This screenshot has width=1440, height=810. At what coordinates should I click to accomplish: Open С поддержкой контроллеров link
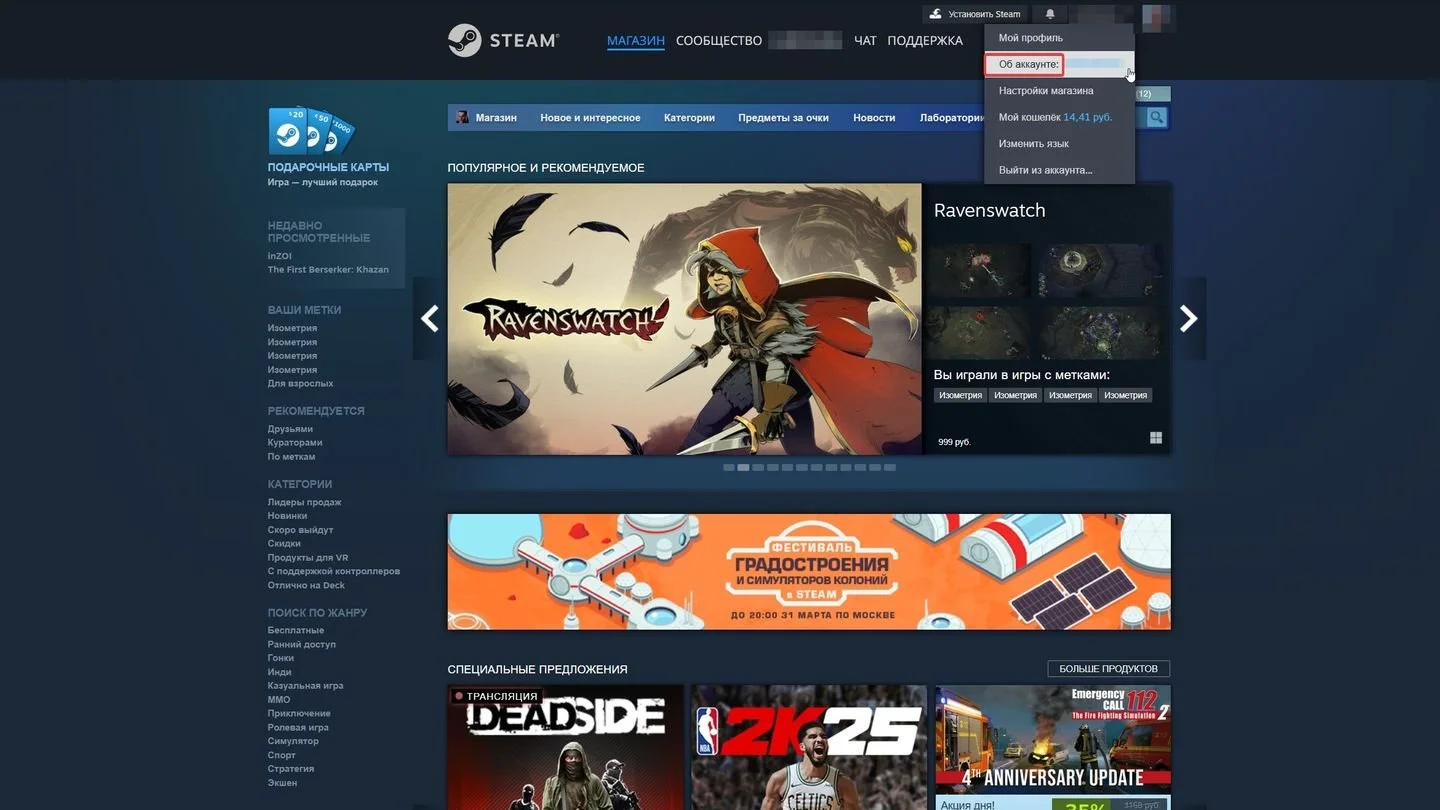click(x=334, y=572)
